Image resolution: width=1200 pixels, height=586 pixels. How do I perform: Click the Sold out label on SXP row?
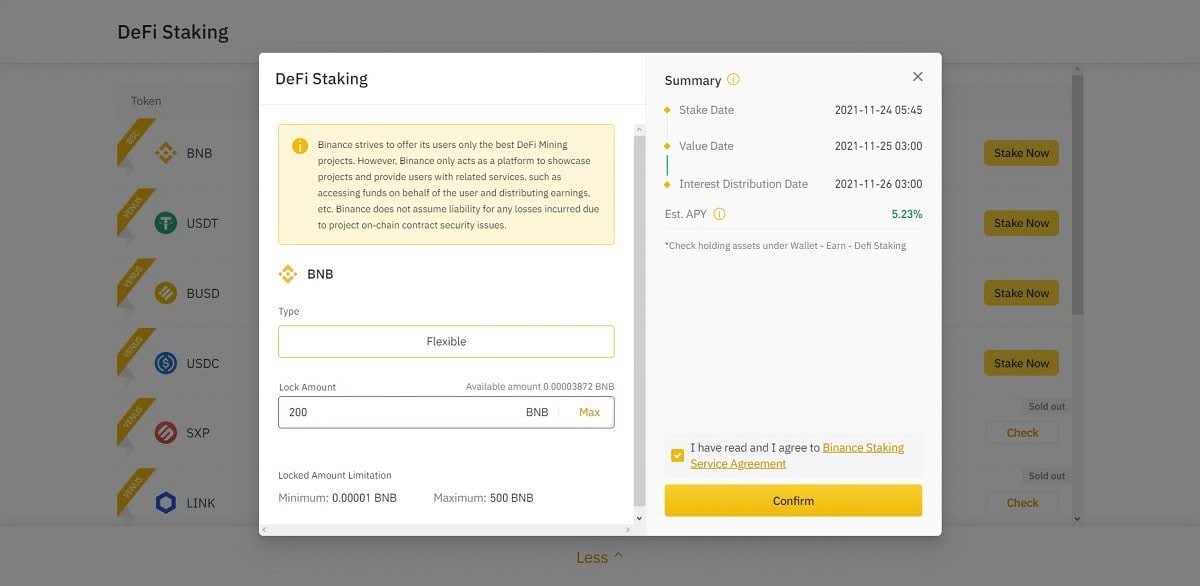(1047, 406)
